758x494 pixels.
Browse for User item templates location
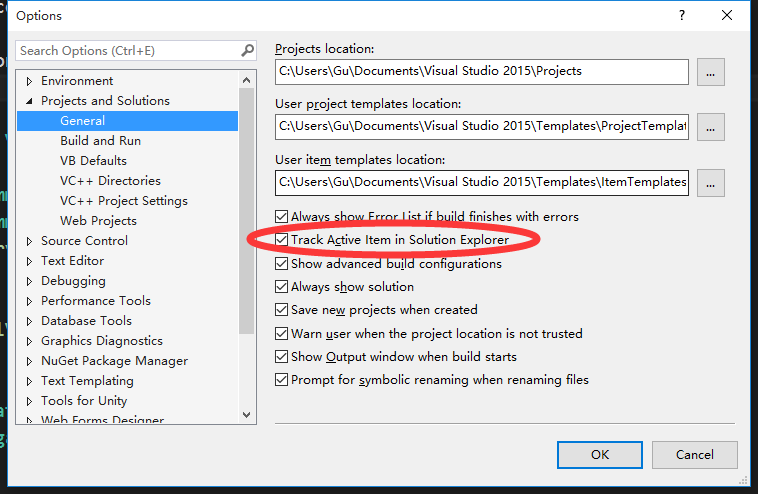point(710,182)
